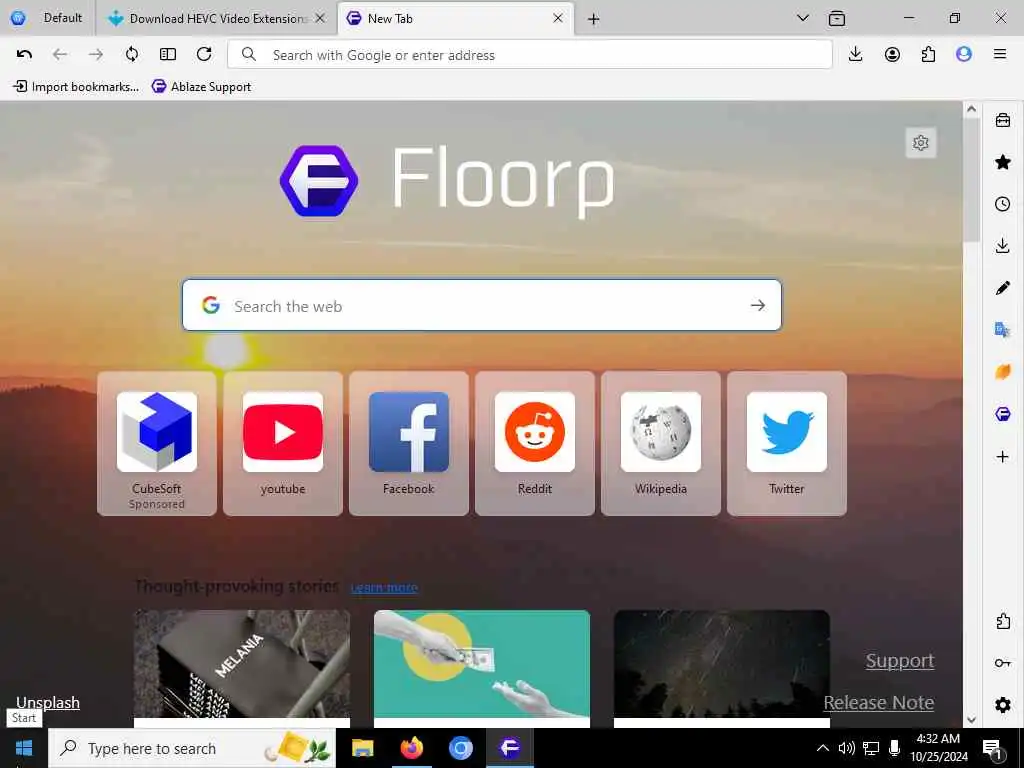Click the scrollbar down arrow
The height and width of the screenshot is (768, 1024).
(x=972, y=720)
